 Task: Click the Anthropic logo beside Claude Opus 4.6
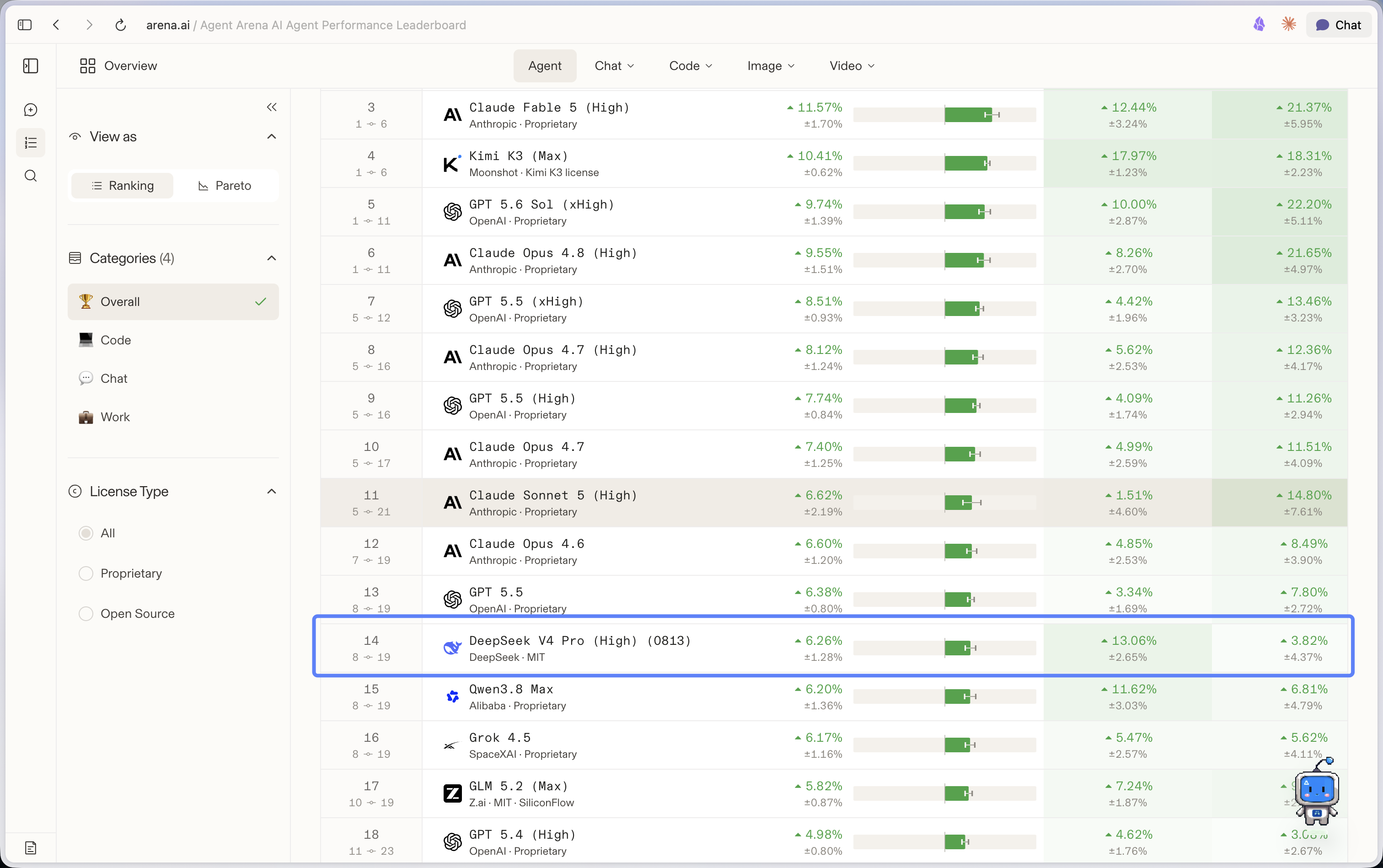pos(452,551)
